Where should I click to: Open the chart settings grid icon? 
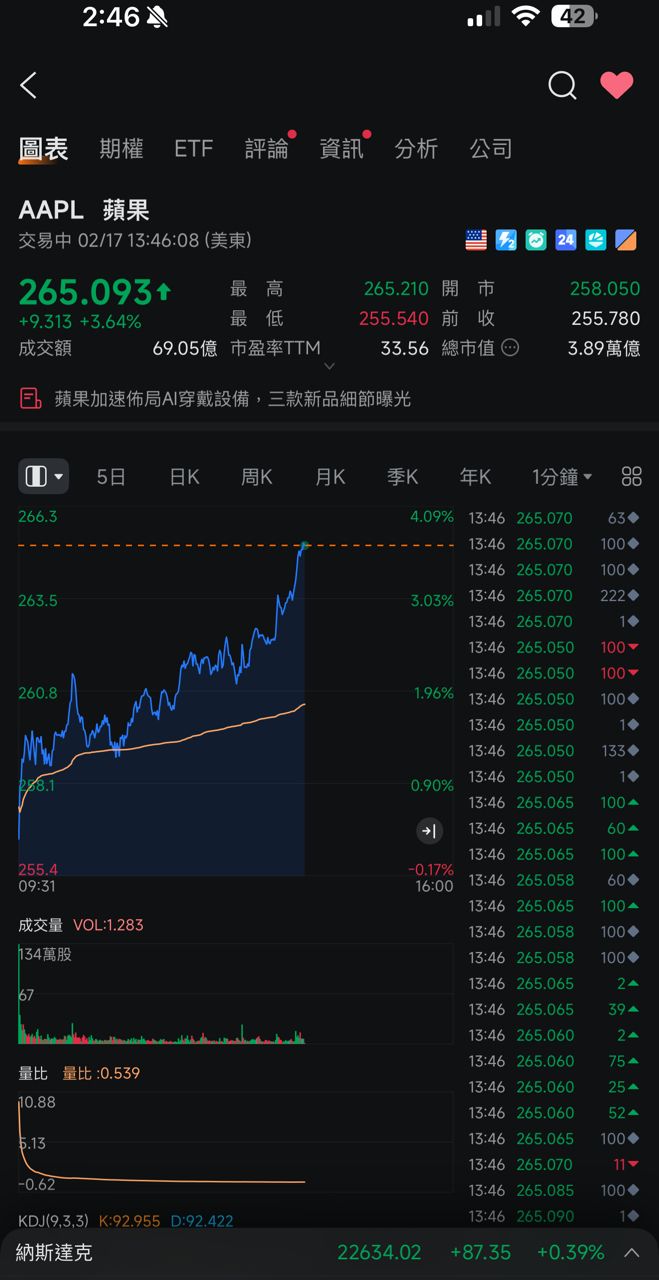pyautogui.click(x=631, y=477)
